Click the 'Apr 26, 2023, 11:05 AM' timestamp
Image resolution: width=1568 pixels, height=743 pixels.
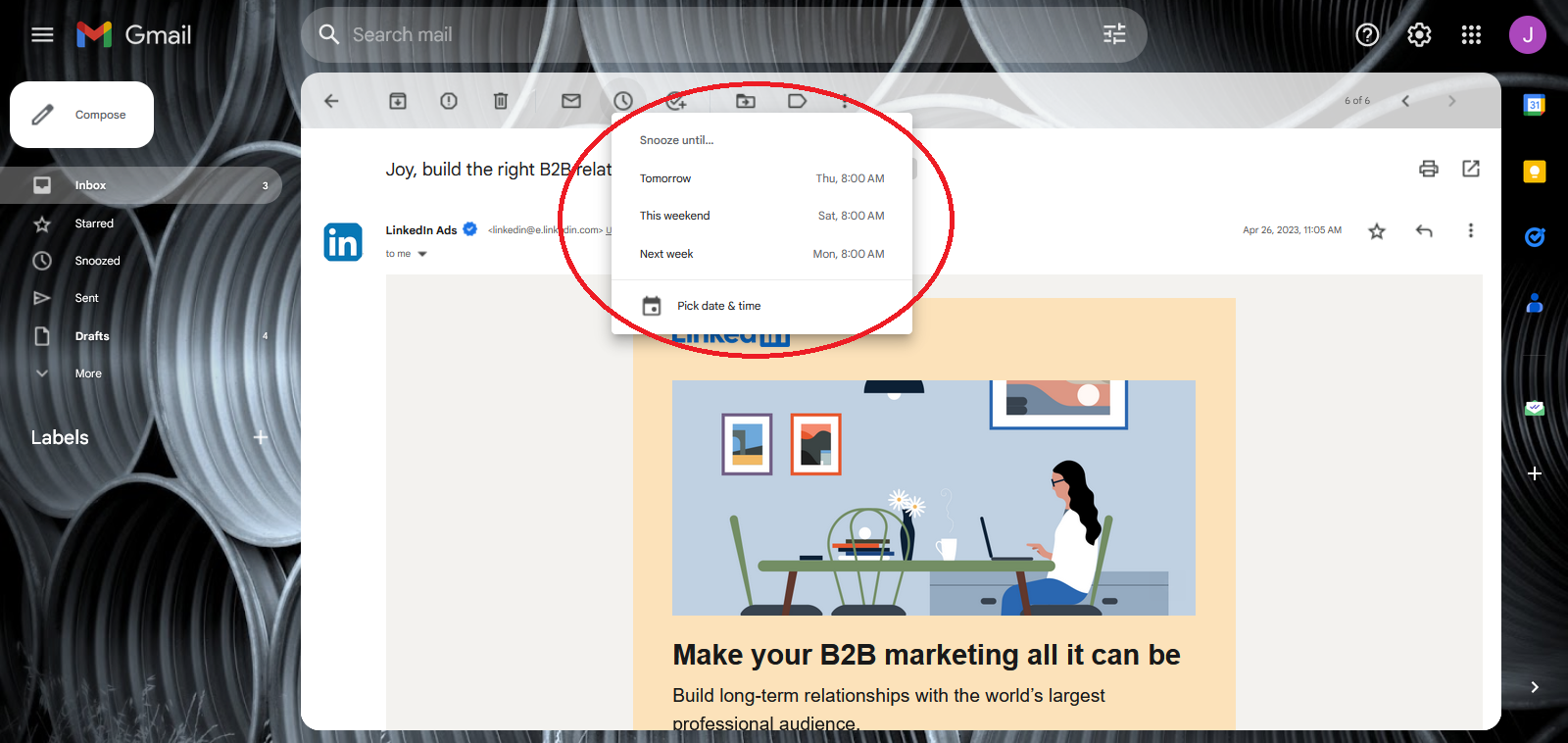click(1292, 230)
